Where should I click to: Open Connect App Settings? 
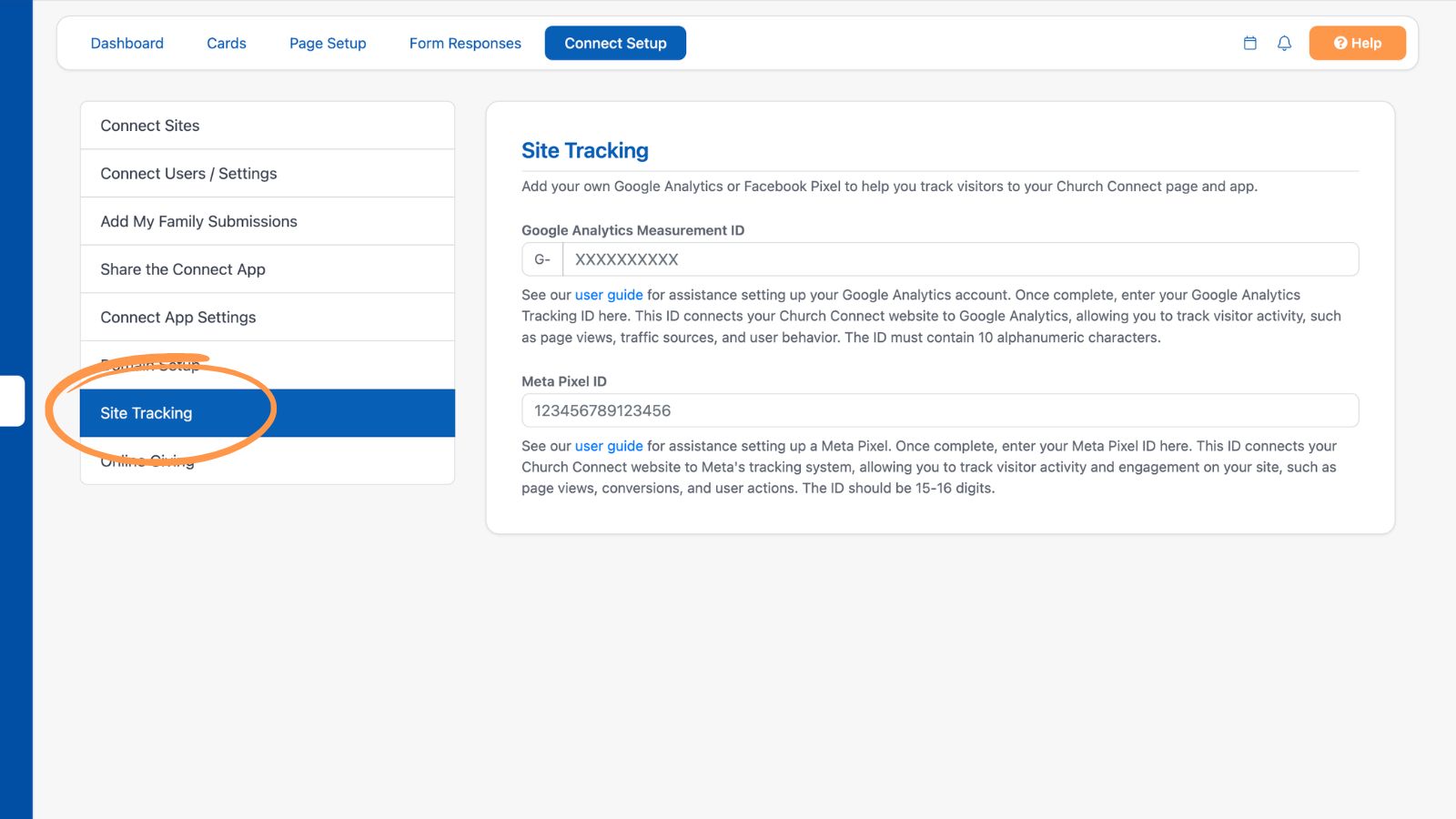point(268,318)
